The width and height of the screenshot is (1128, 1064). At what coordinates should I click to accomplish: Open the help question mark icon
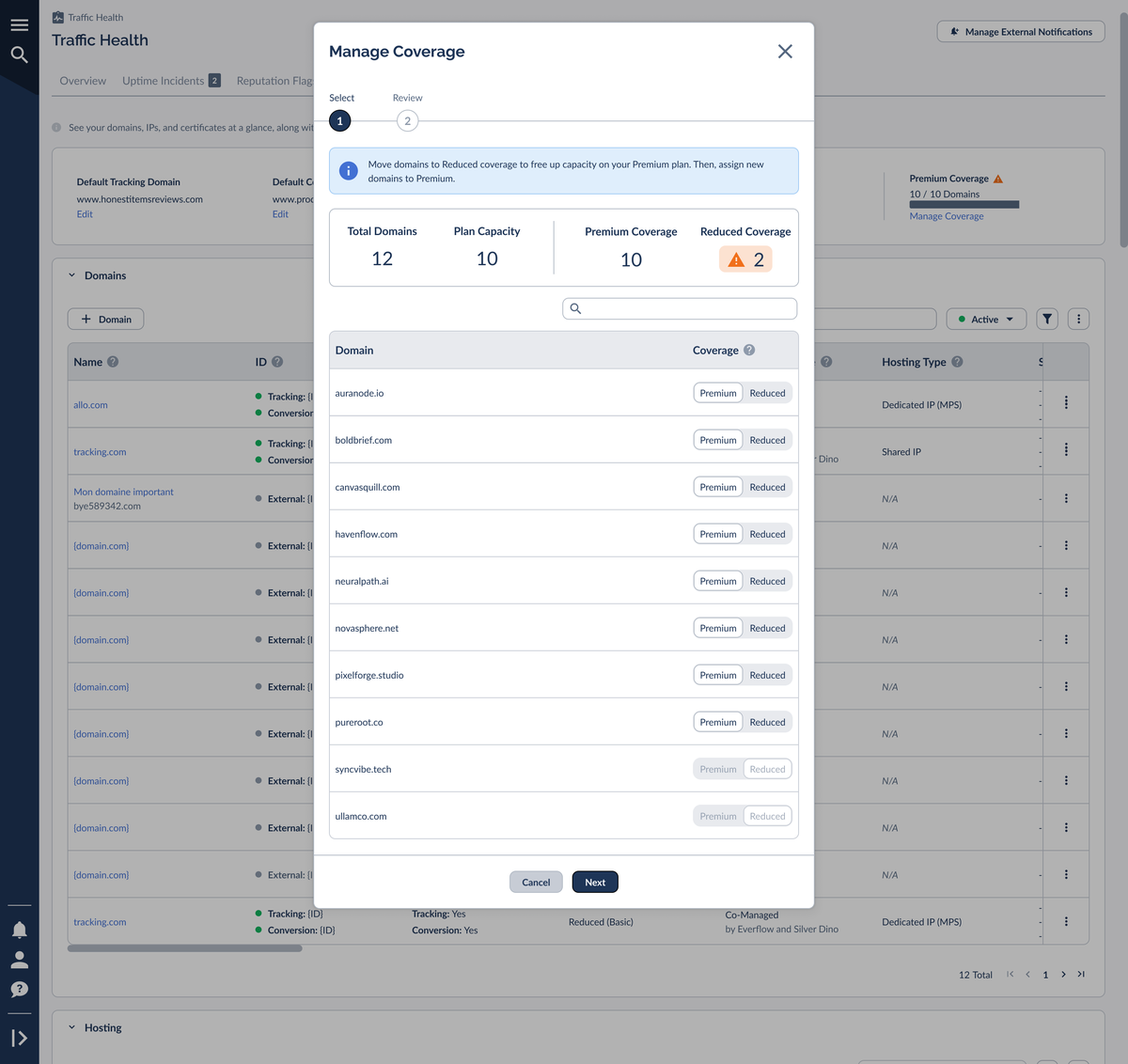[19, 990]
